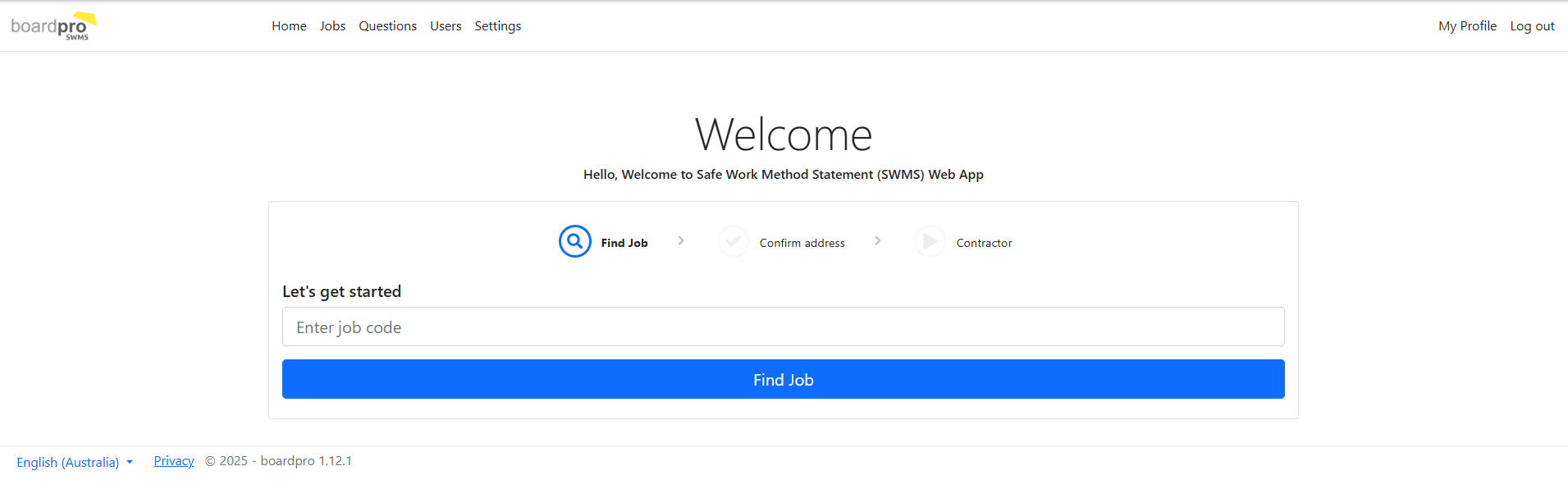Select the Contractor step label
The height and width of the screenshot is (498, 1568).
(x=984, y=243)
